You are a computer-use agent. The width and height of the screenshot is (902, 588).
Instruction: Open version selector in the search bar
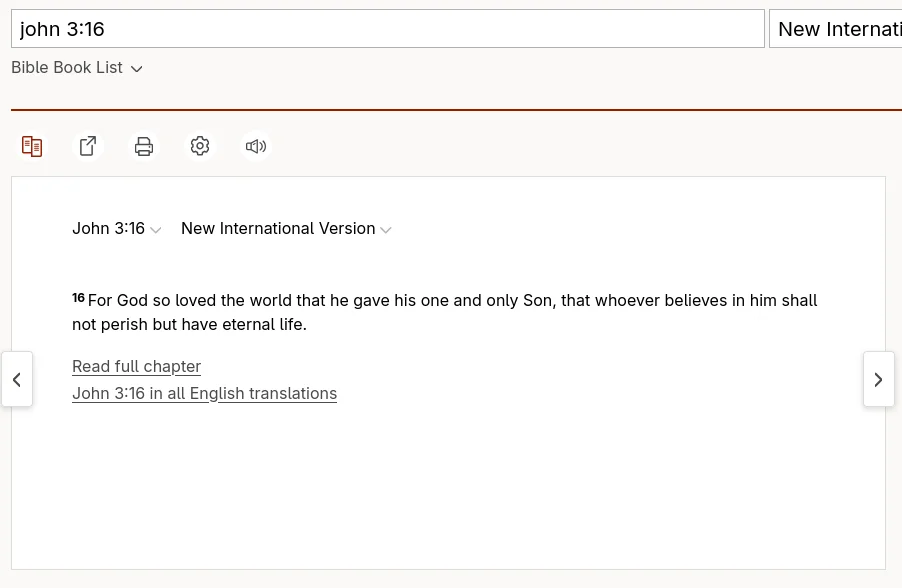click(836, 29)
